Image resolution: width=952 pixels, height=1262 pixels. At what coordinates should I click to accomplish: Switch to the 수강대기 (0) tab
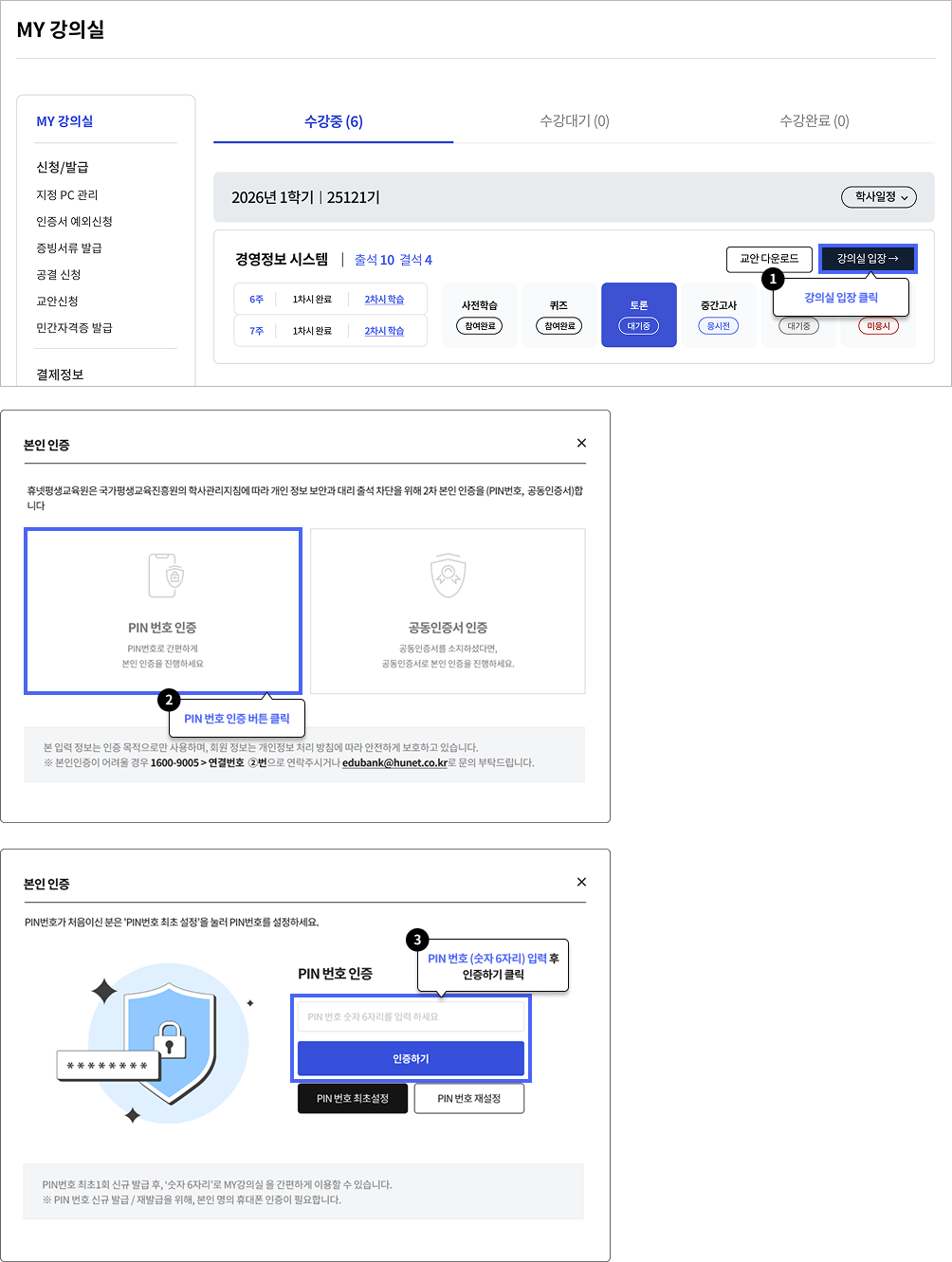tap(574, 121)
